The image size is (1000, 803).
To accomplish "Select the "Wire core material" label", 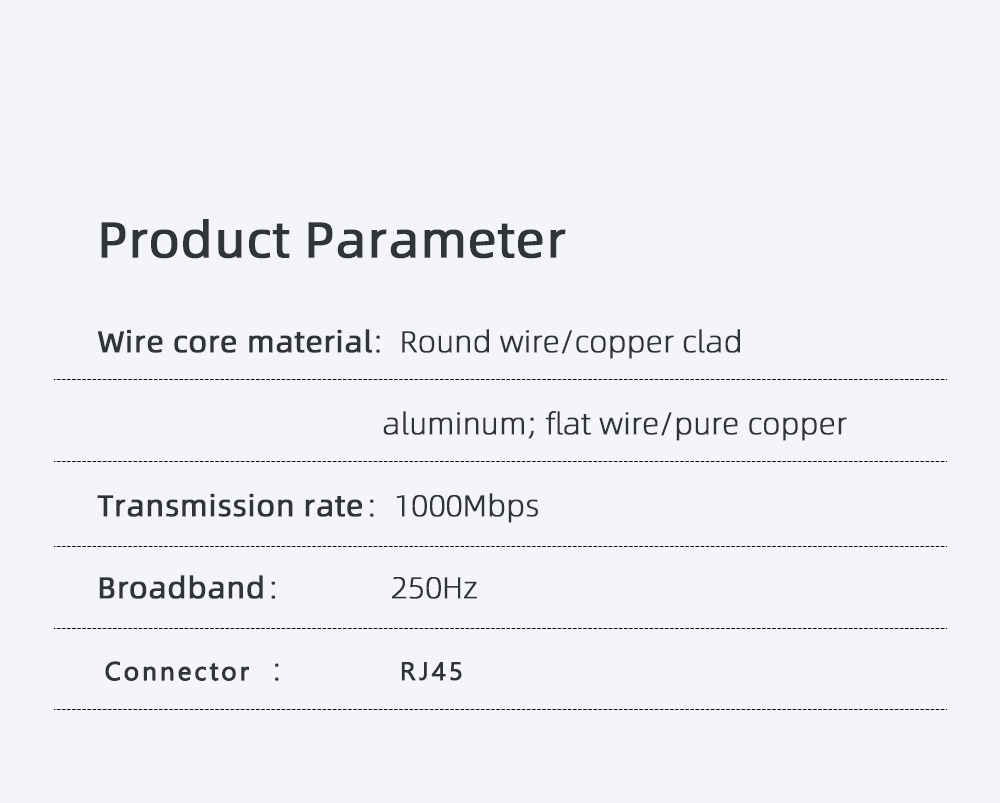I will (234, 342).
